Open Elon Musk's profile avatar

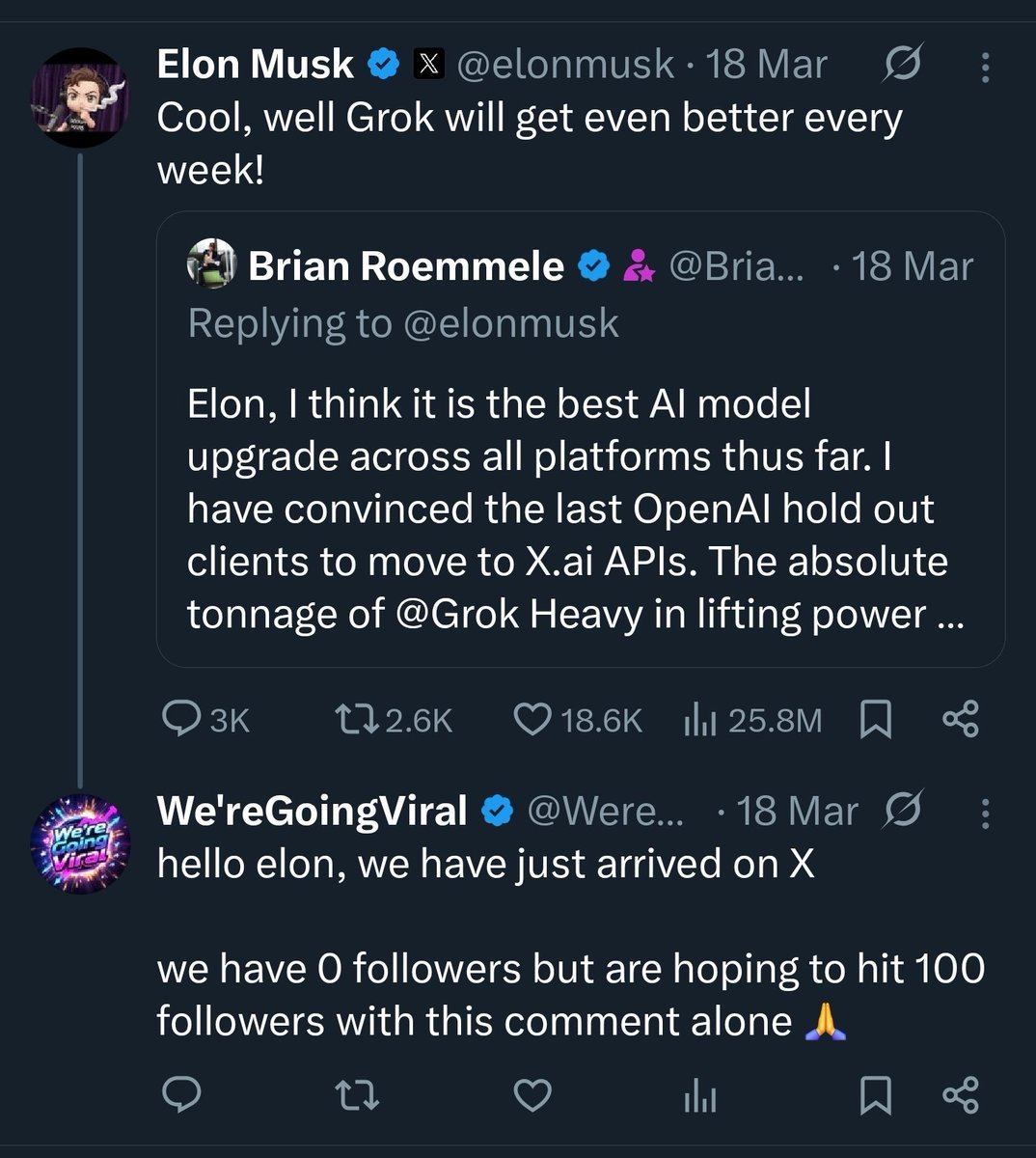click(79, 96)
